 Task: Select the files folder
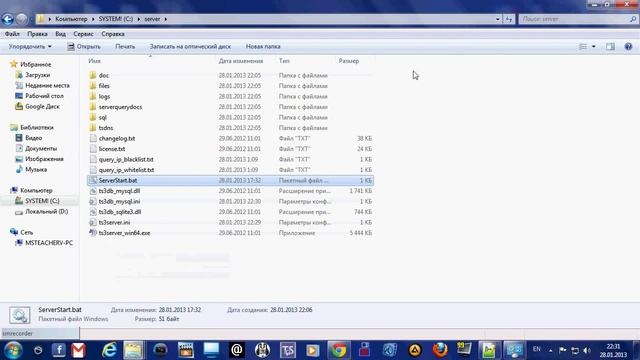pos(104,86)
